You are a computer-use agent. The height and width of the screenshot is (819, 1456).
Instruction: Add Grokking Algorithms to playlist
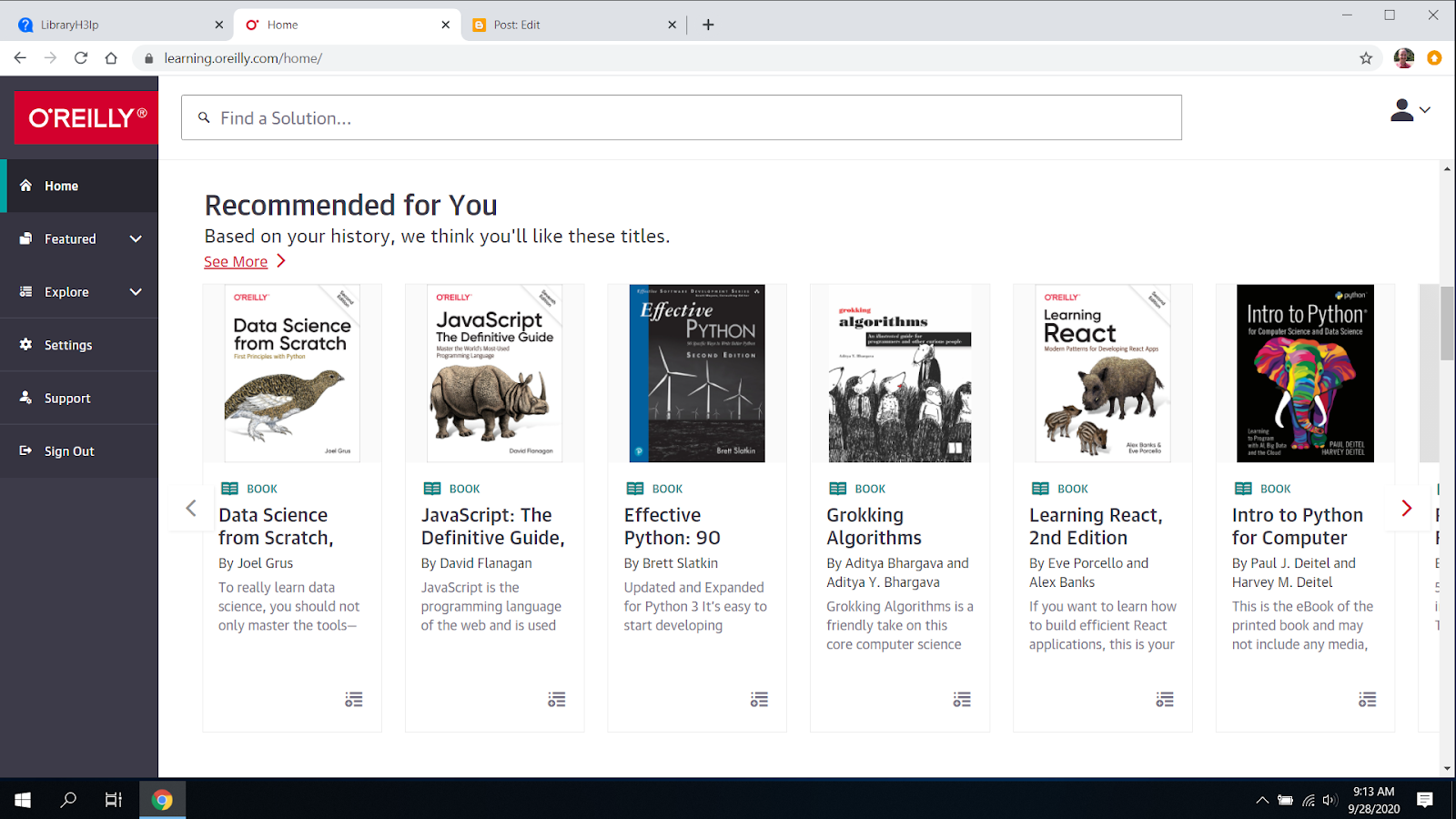pyautogui.click(x=962, y=699)
